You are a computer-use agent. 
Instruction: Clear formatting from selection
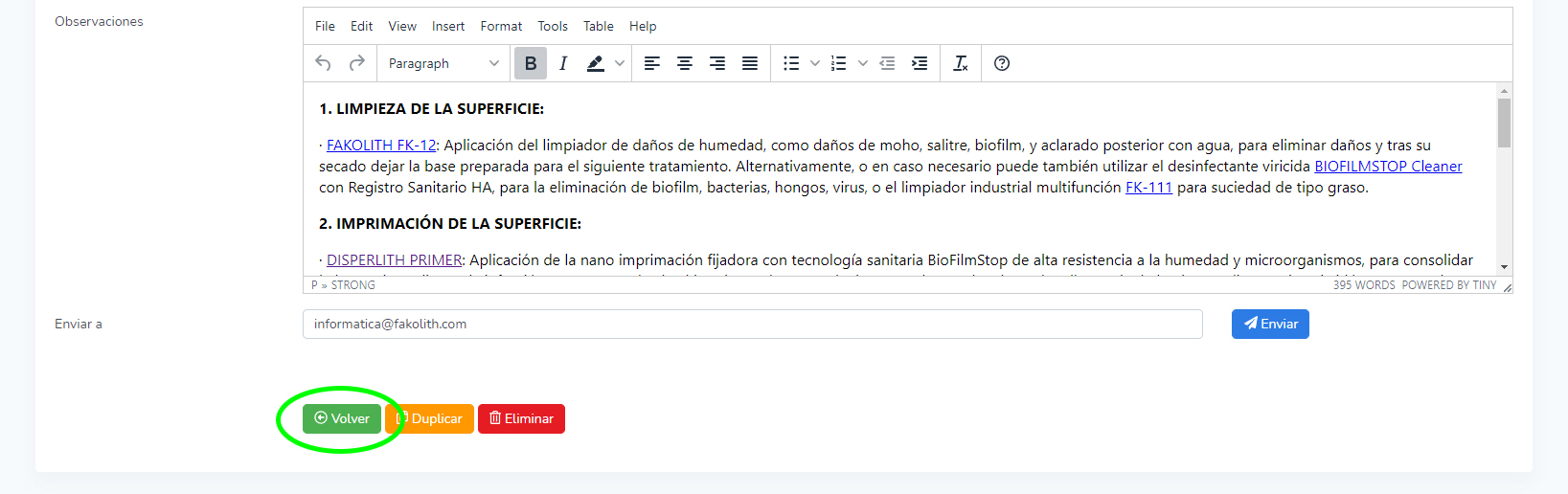click(961, 63)
